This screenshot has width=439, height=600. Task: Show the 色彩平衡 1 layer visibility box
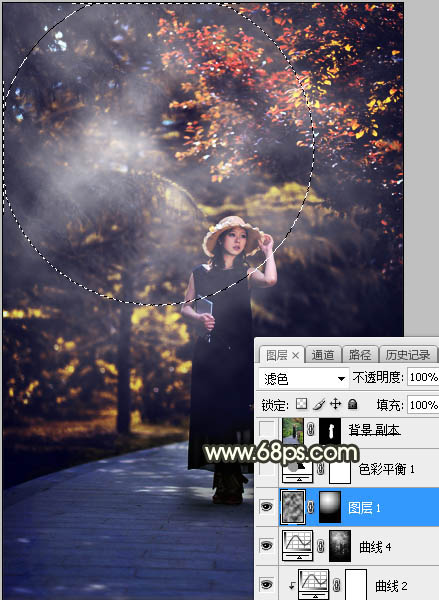point(267,469)
